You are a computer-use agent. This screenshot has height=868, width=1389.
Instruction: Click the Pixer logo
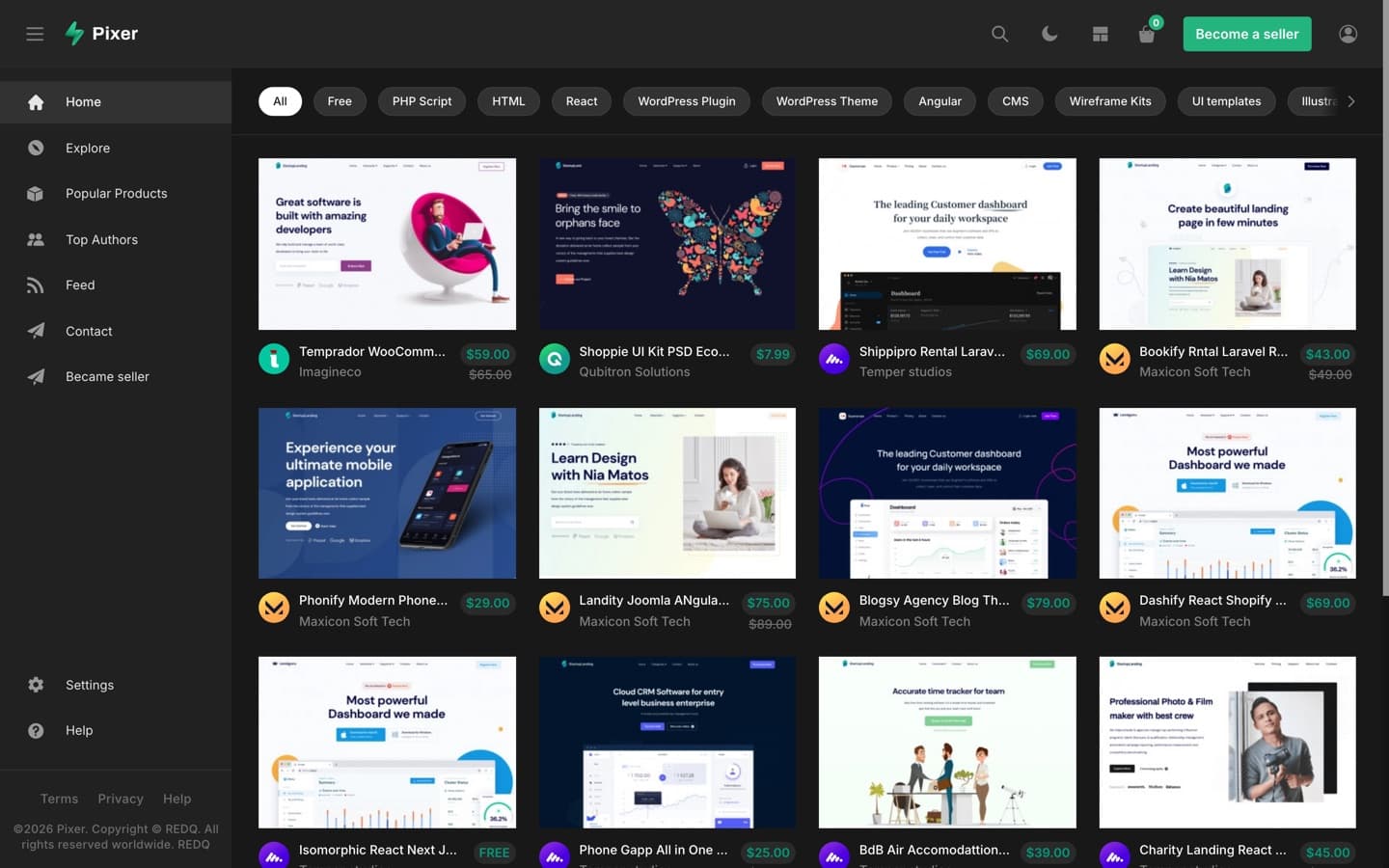tap(101, 34)
